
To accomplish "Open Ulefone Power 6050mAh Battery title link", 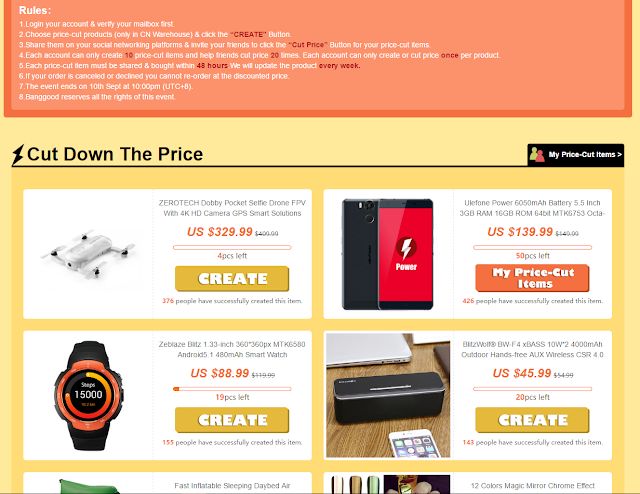I will click(532, 208).
